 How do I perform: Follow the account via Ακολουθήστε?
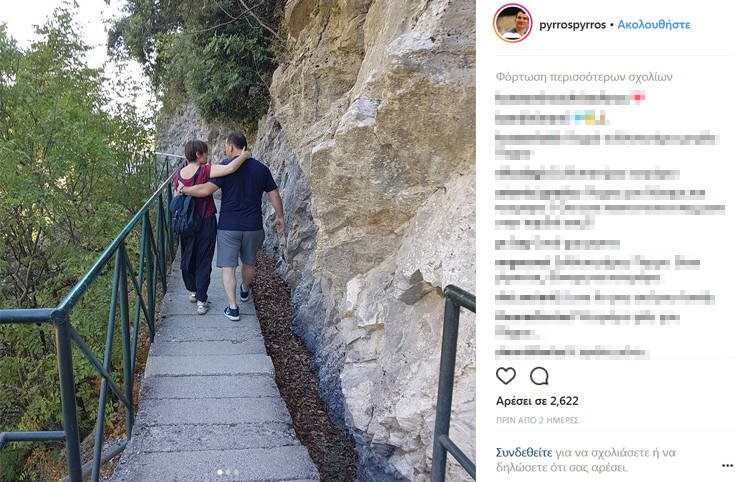point(653,25)
